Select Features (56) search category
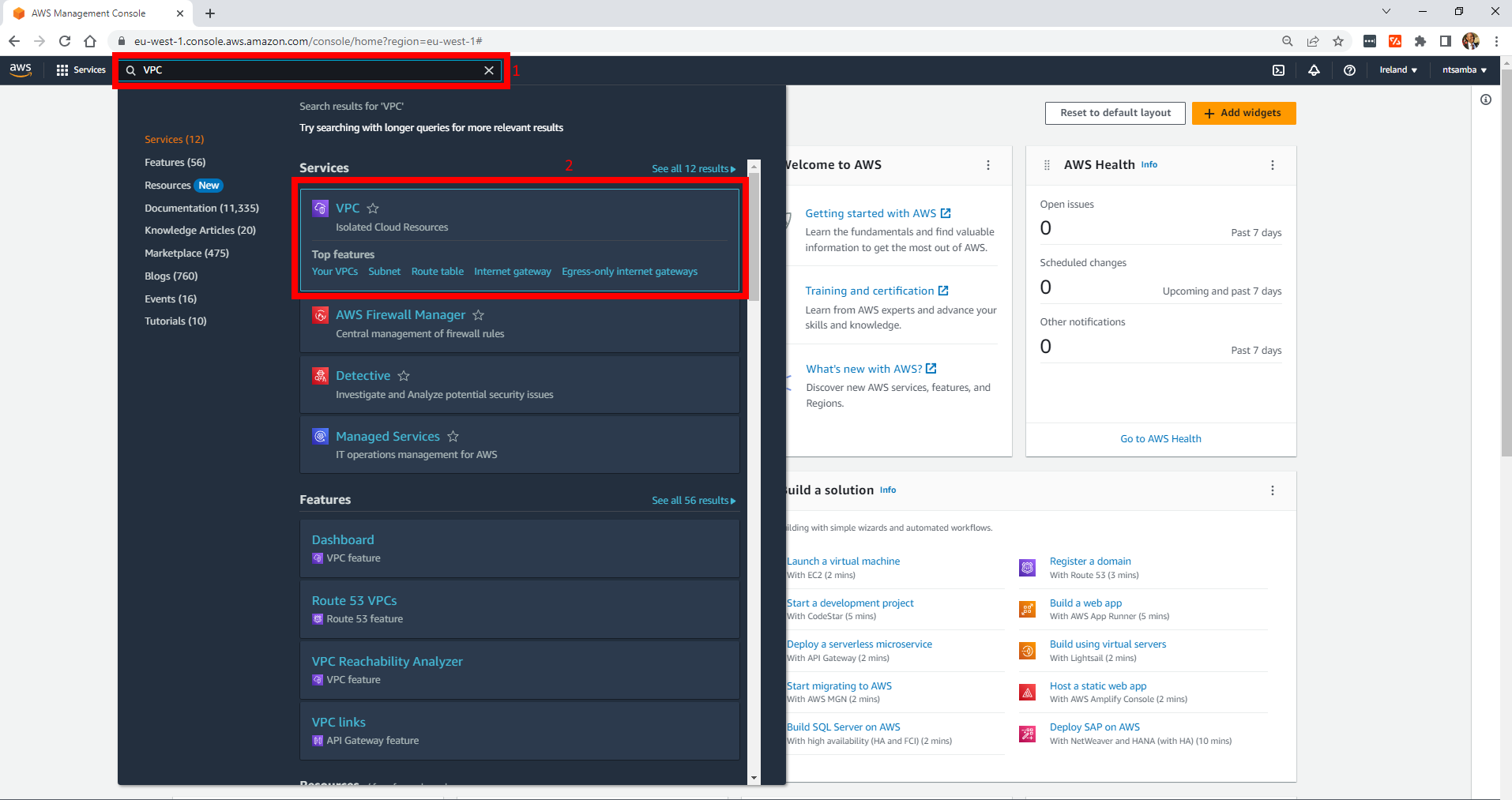This screenshot has height=800, width=1512. tap(175, 163)
